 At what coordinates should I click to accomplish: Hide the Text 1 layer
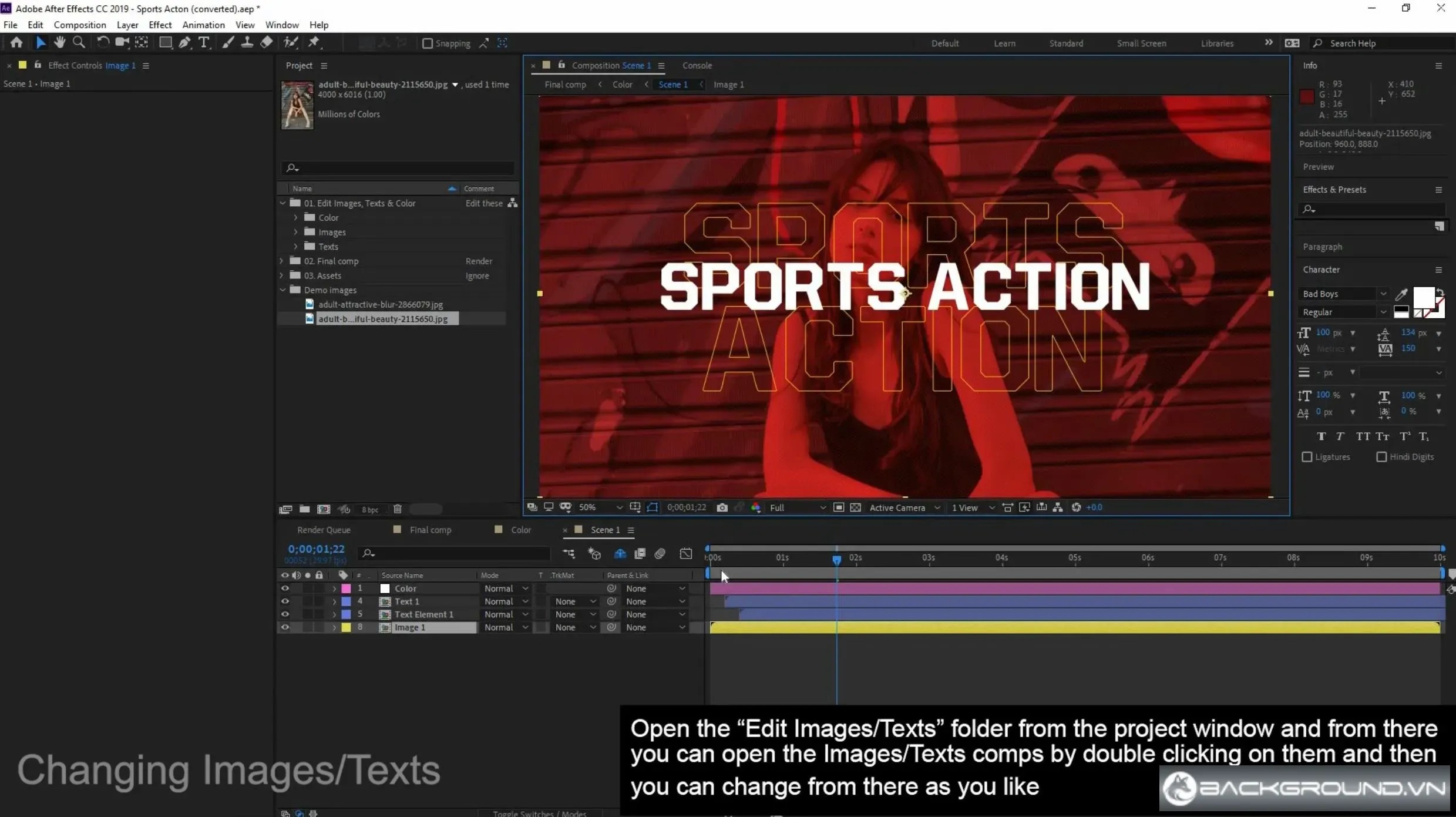point(285,601)
